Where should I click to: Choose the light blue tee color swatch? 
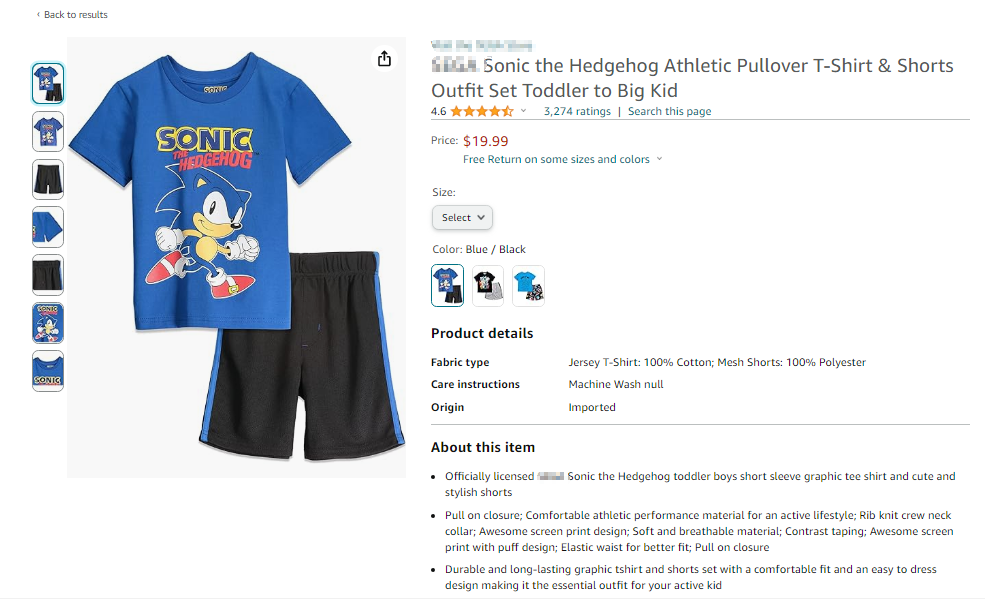point(528,285)
